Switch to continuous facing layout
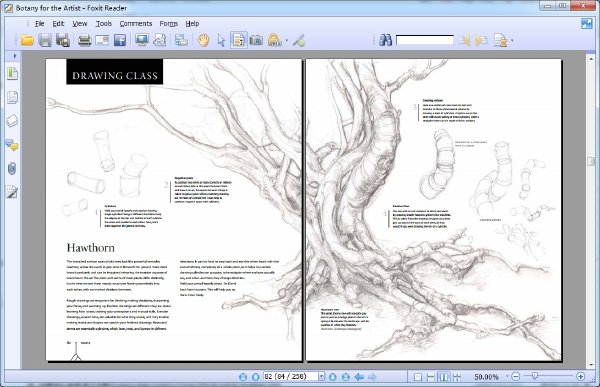 (457, 377)
